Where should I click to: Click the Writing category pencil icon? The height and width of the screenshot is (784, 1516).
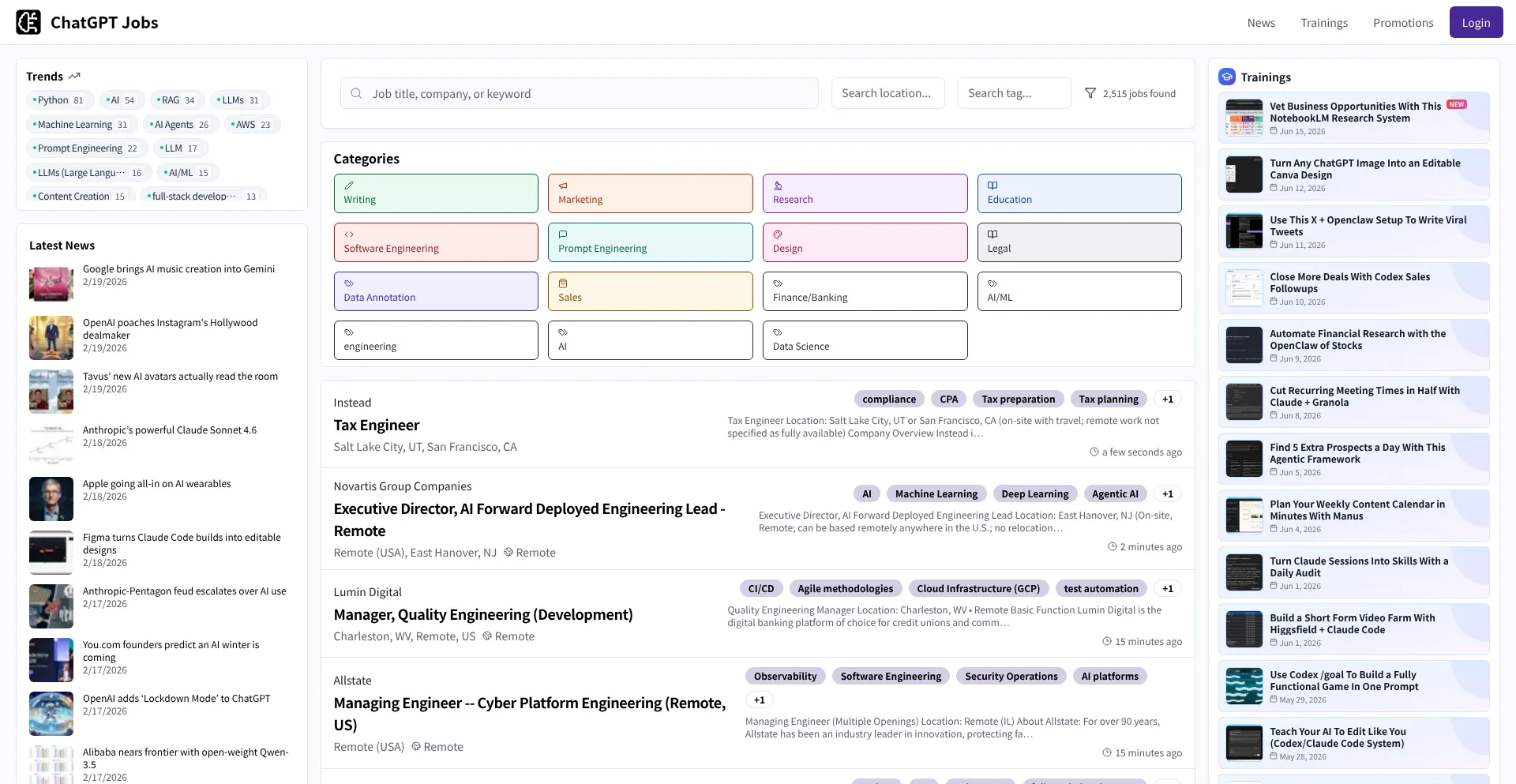[349, 186]
